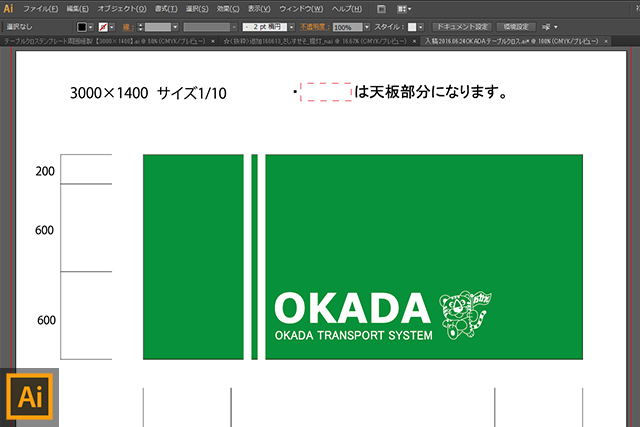Click the orange 線 stroke panel link
640x427 pixels.
[127, 27]
